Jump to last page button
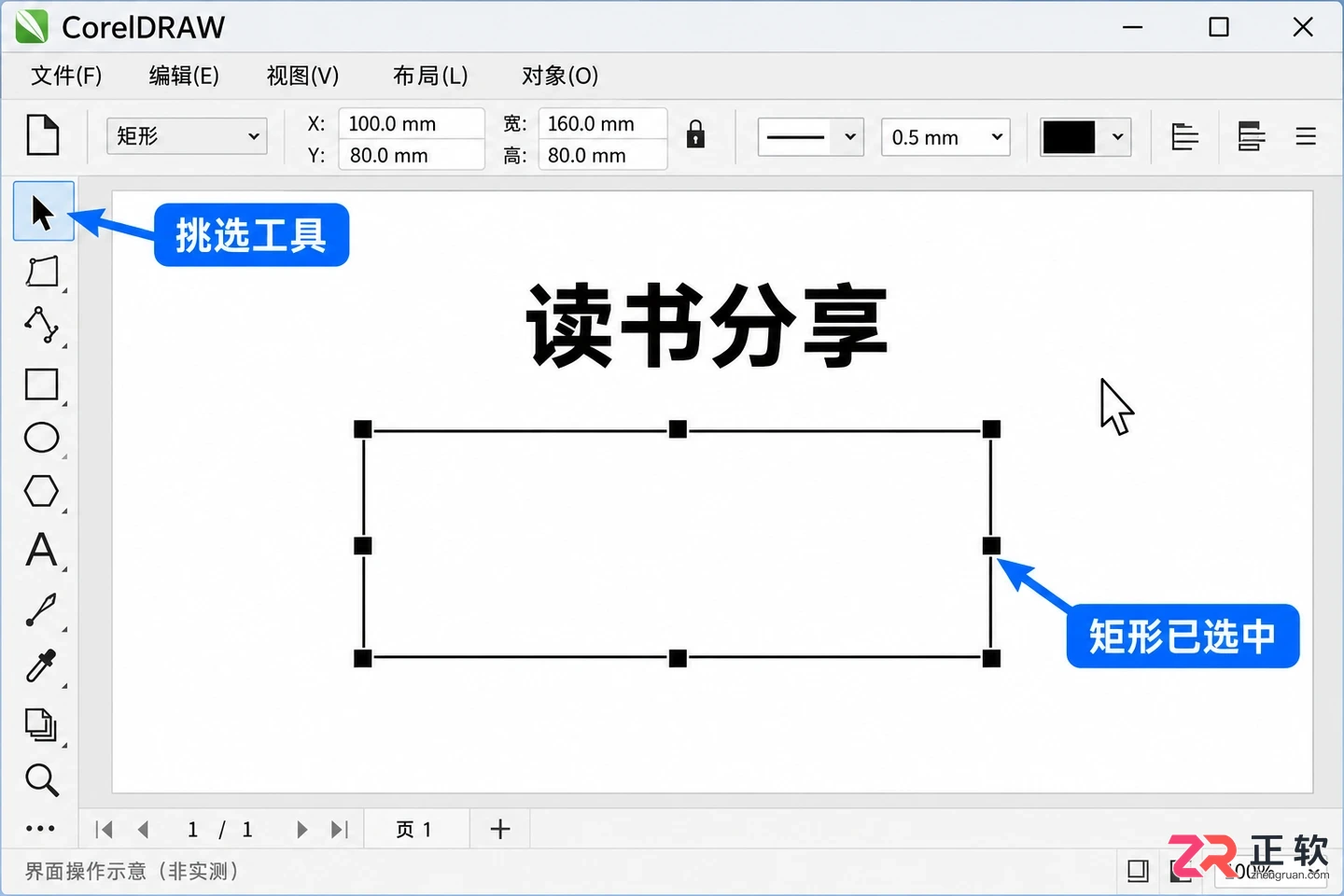The height and width of the screenshot is (896, 1344). [x=340, y=829]
